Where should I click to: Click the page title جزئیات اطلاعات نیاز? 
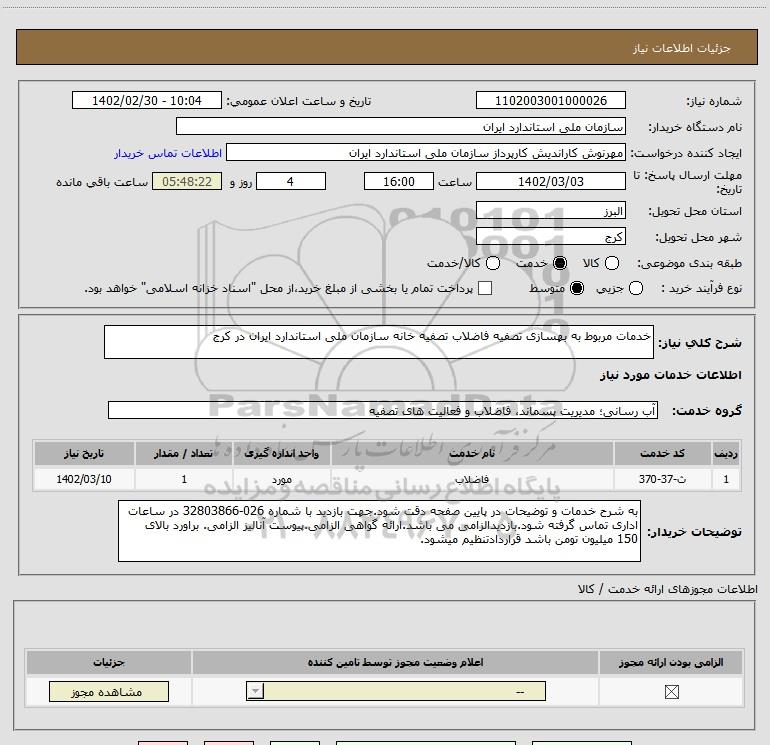coord(682,48)
